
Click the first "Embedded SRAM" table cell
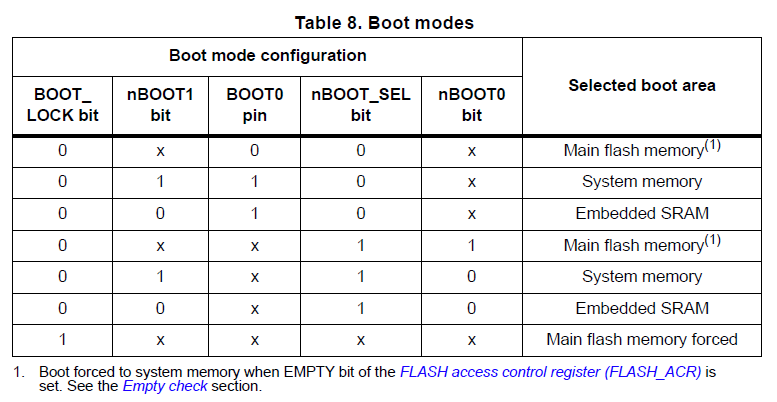(642, 213)
